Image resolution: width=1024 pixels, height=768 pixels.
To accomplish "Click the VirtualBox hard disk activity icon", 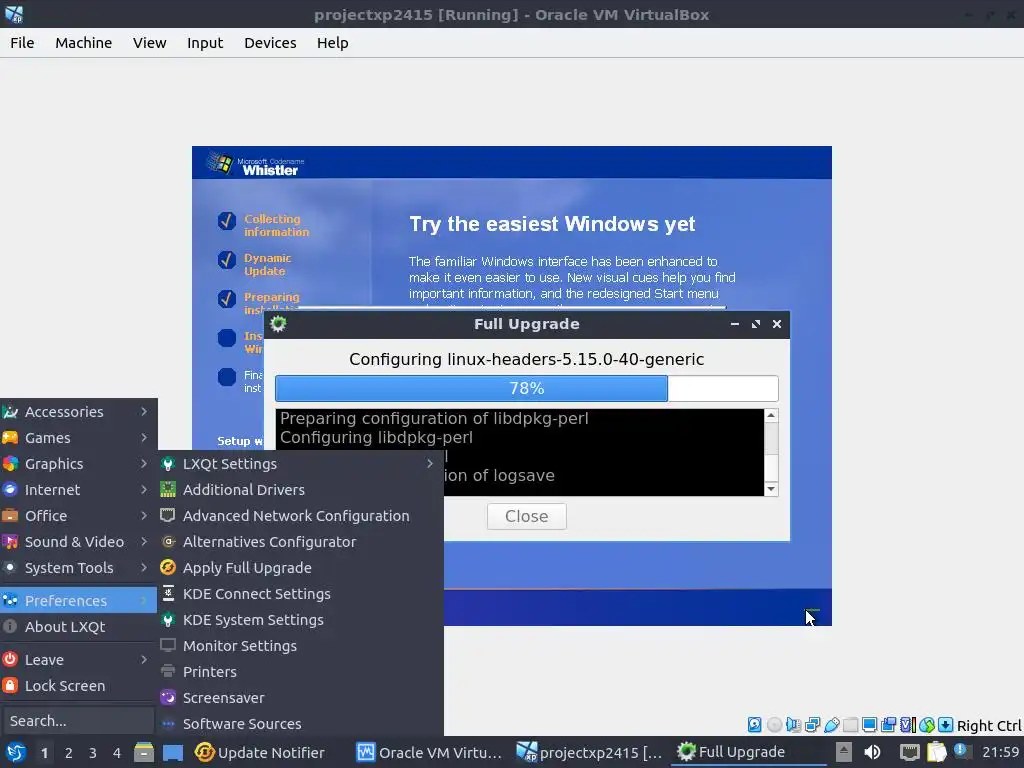I will [x=754, y=724].
